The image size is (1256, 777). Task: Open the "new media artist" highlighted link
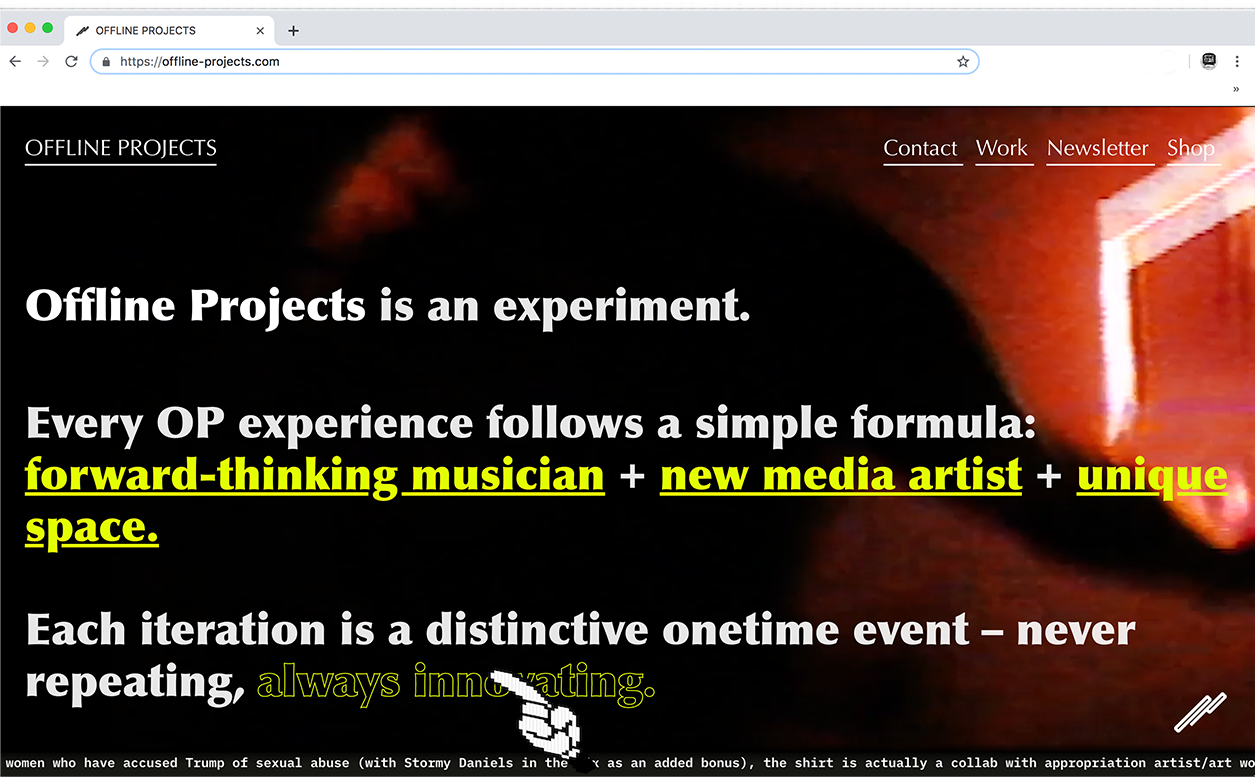tap(840, 476)
